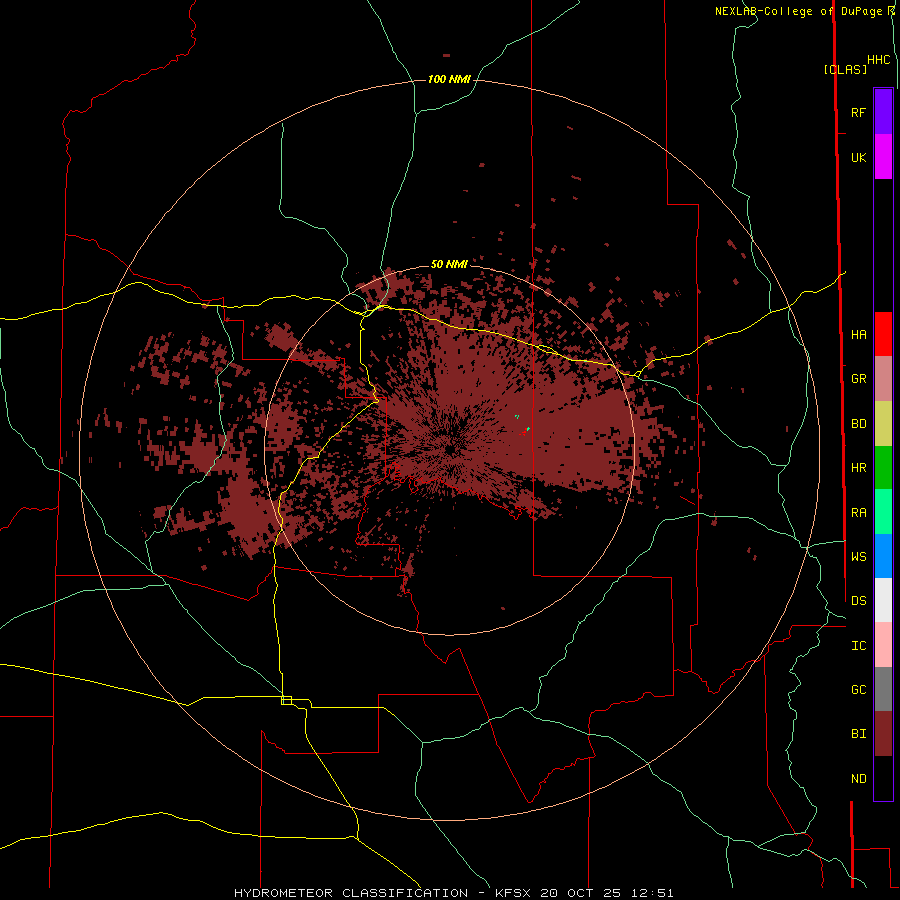900x900 pixels.
Task: Click the UK legend label text
Action: (x=858, y=157)
